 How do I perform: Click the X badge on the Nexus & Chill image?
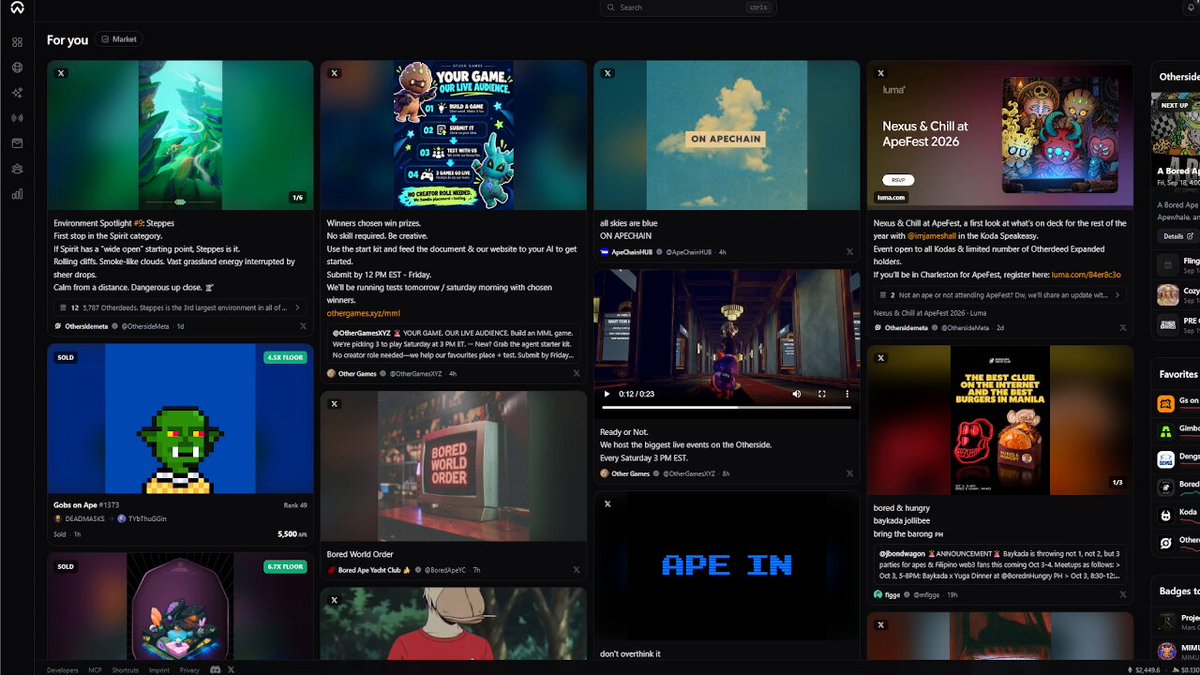[x=881, y=73]
